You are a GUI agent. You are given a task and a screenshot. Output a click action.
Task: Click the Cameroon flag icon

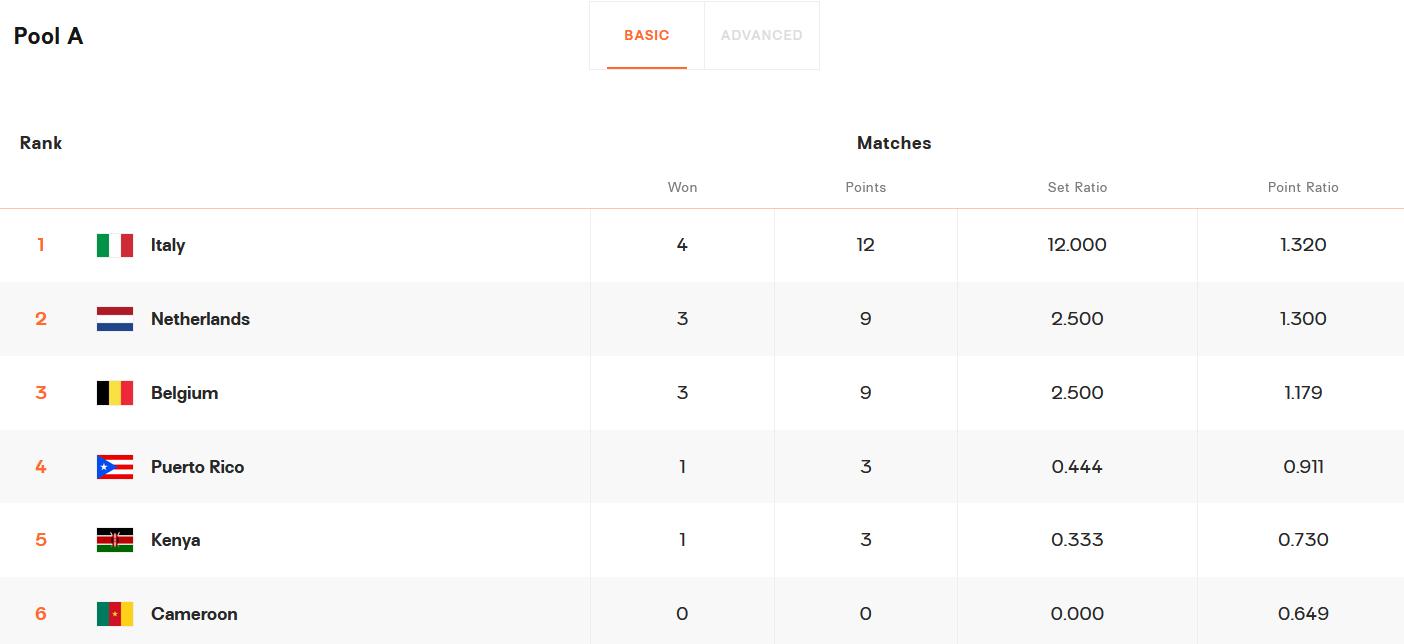115,614
